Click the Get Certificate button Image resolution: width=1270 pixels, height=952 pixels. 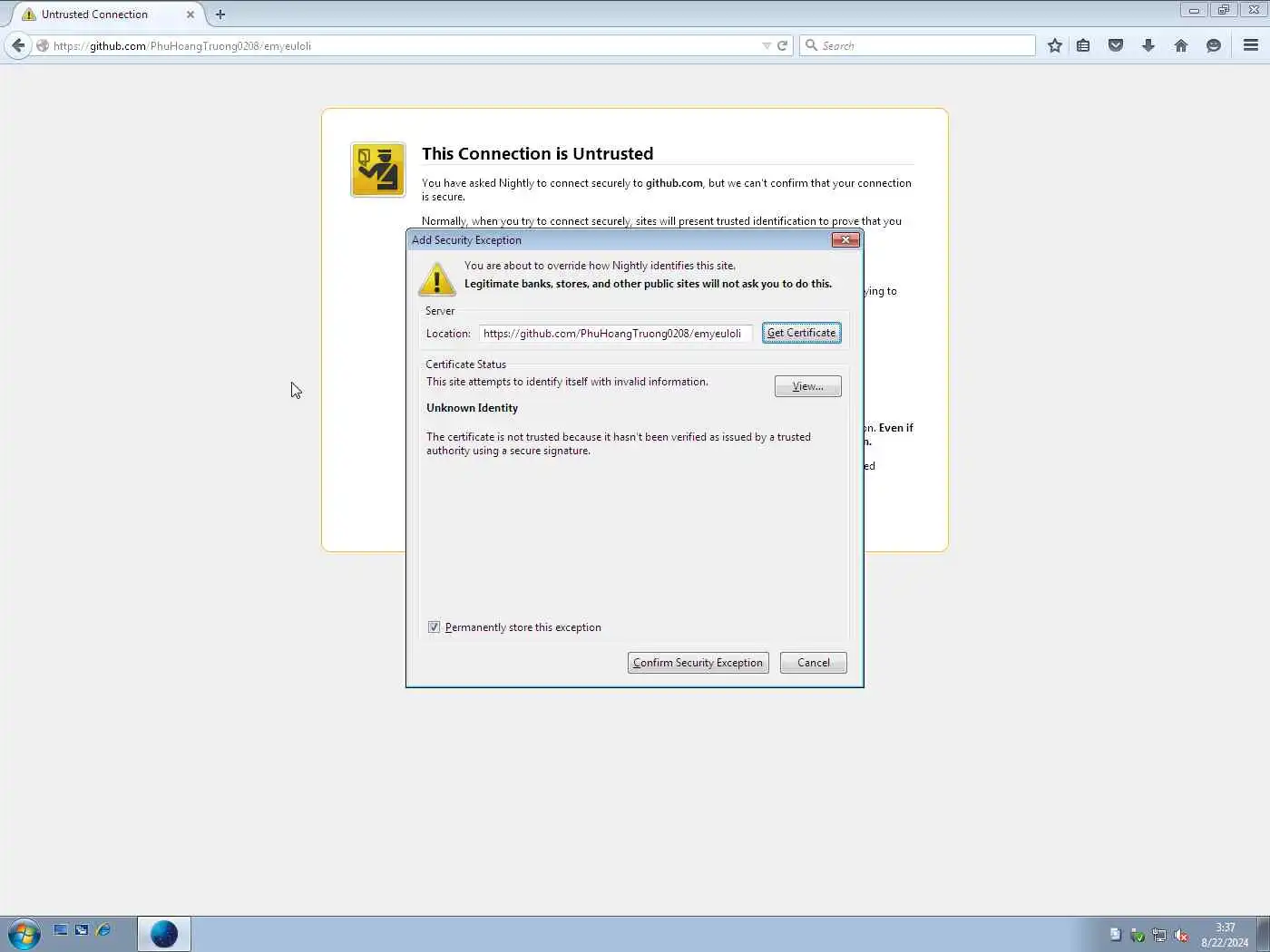coord(802,333)
